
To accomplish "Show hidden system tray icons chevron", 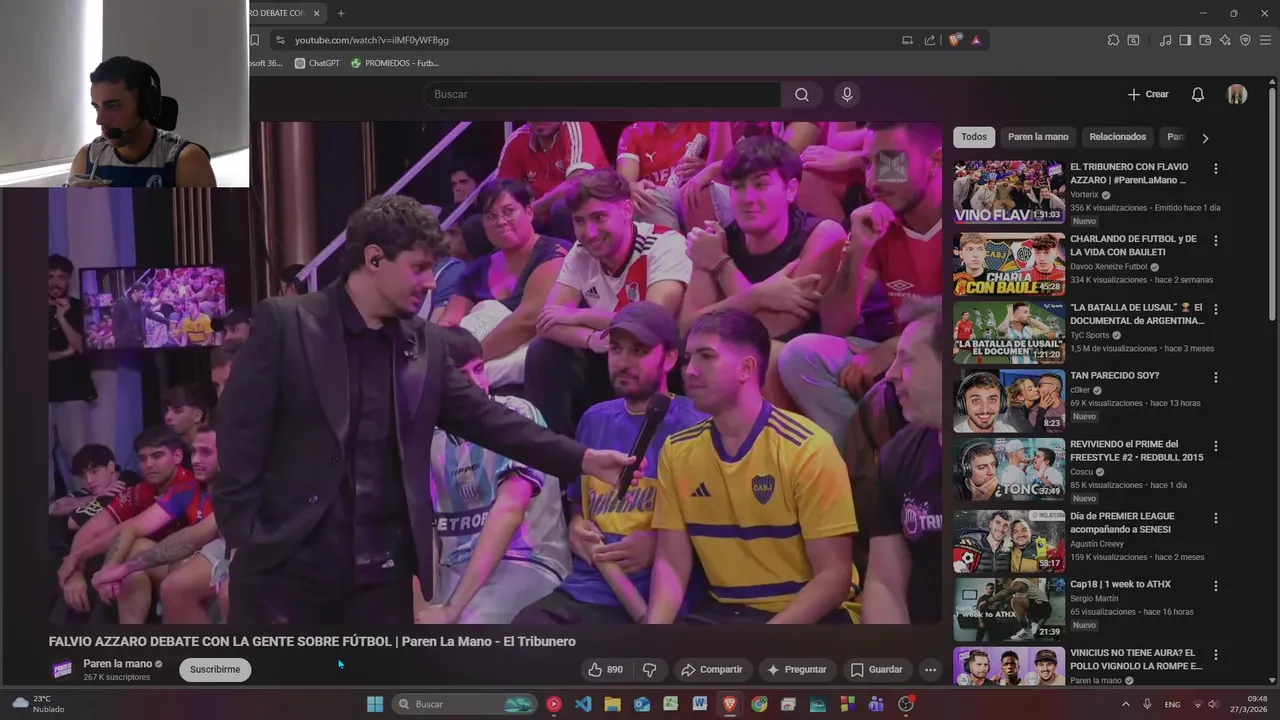I will tap(1125, 704).
